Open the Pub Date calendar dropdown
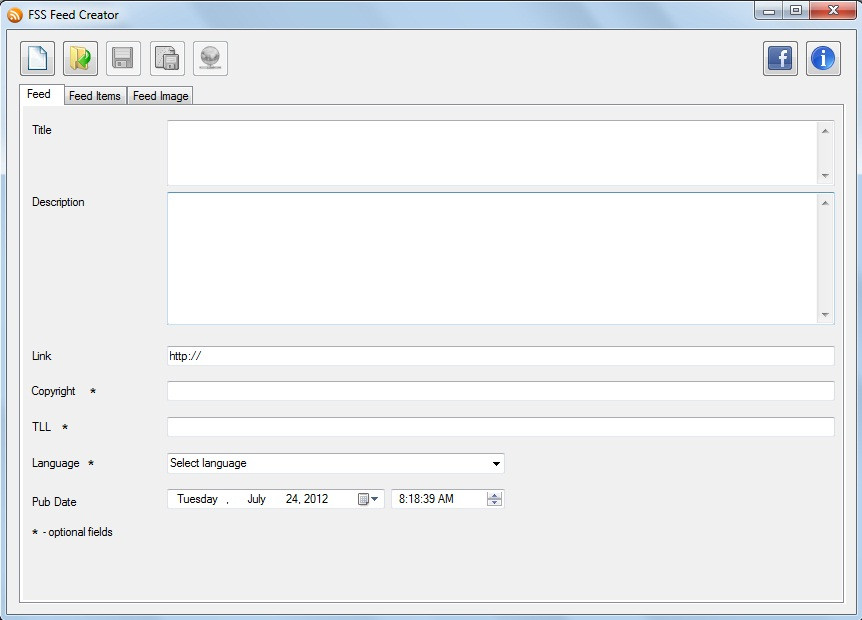 [x=369, y=499]
